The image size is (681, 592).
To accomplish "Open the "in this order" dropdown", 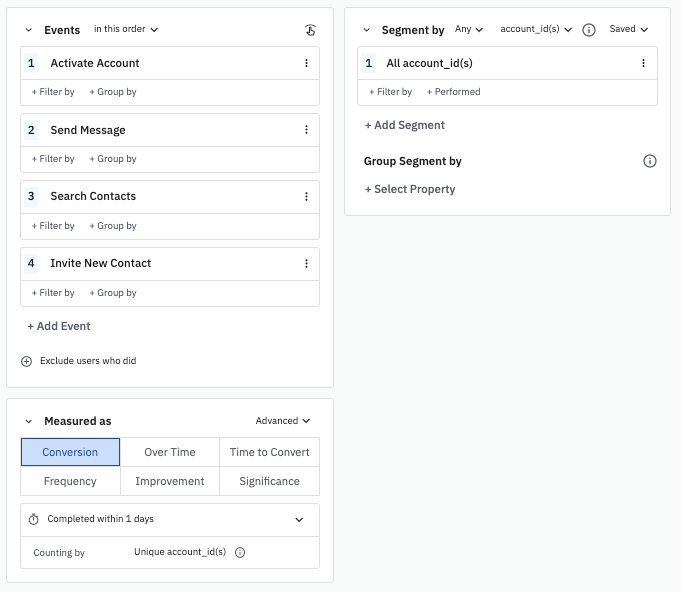I will coord(126,30).
